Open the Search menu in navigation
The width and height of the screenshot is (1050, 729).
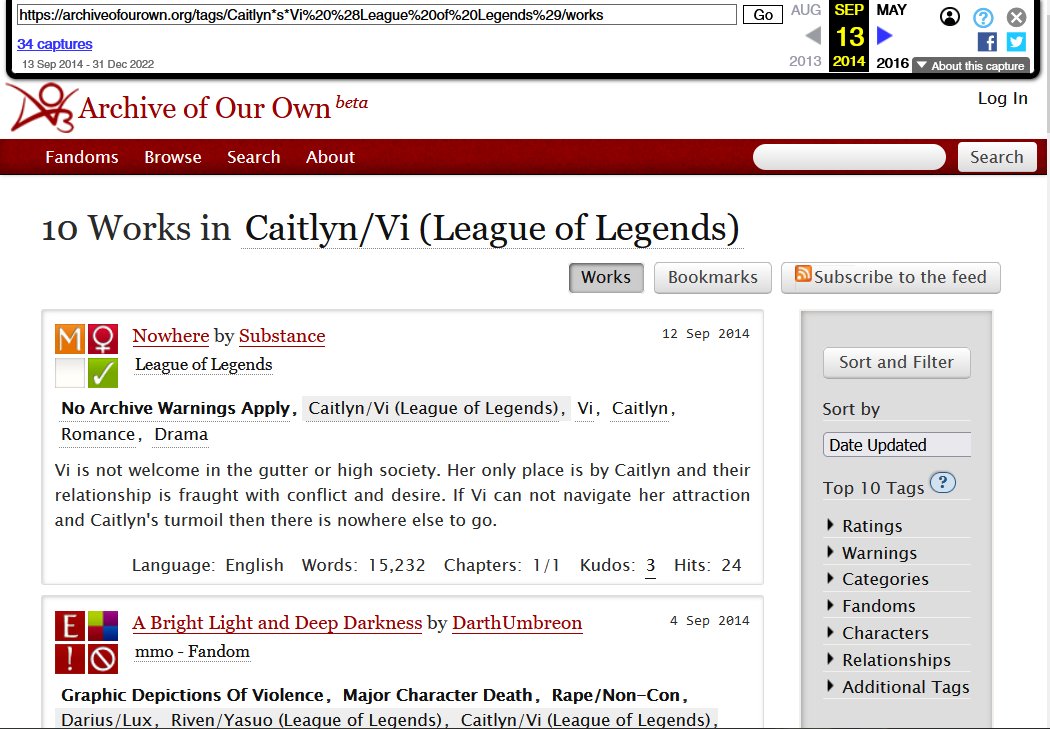click(253, 157)
